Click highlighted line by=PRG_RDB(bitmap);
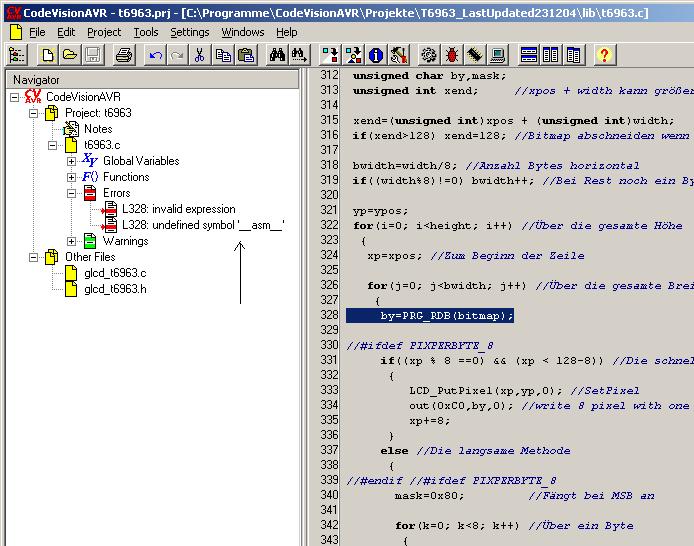The width and height of the screenshot is (694, 546). tap(430, 315)
